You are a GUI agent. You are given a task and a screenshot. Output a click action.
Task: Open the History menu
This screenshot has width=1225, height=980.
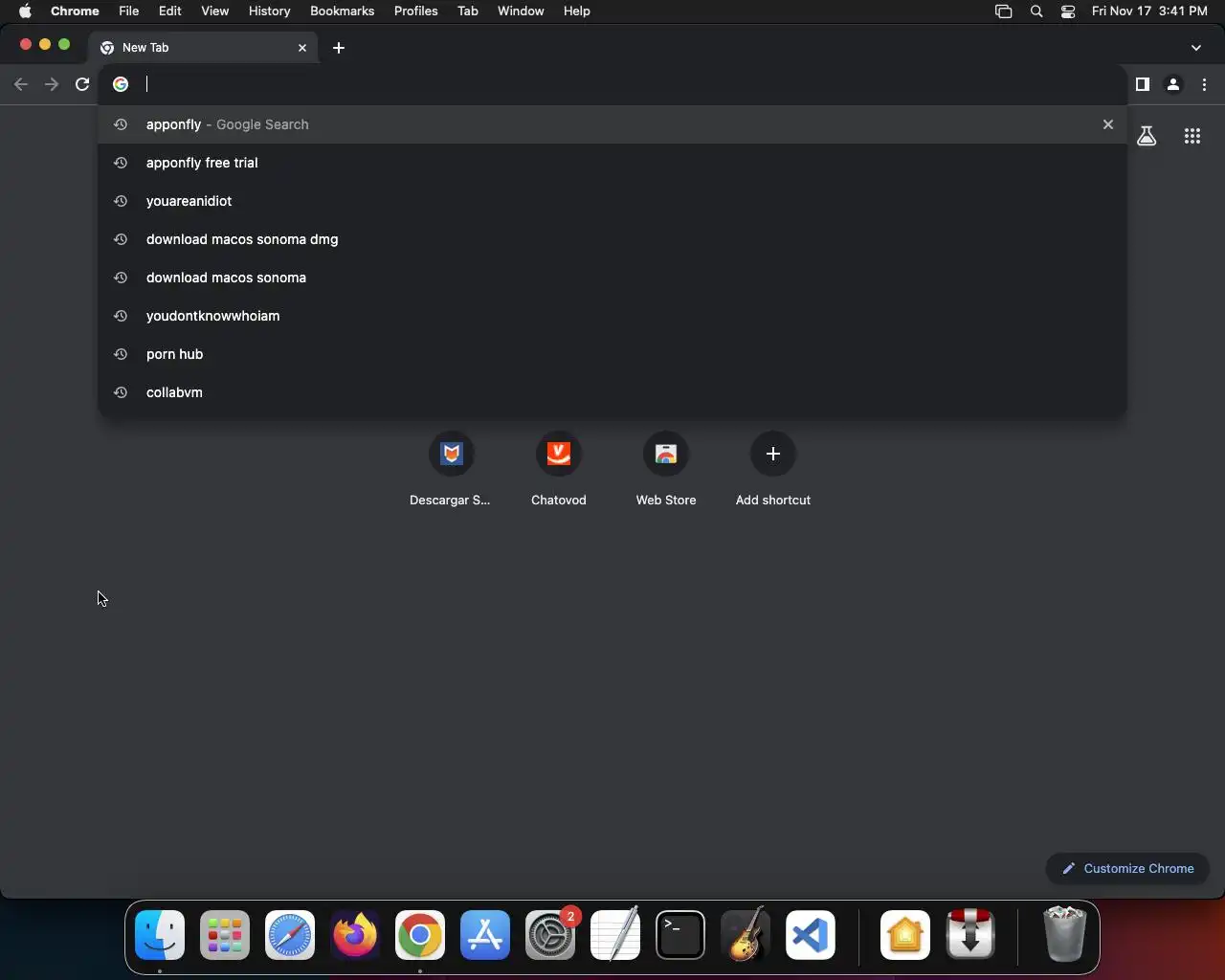click(x=269, y=11)
